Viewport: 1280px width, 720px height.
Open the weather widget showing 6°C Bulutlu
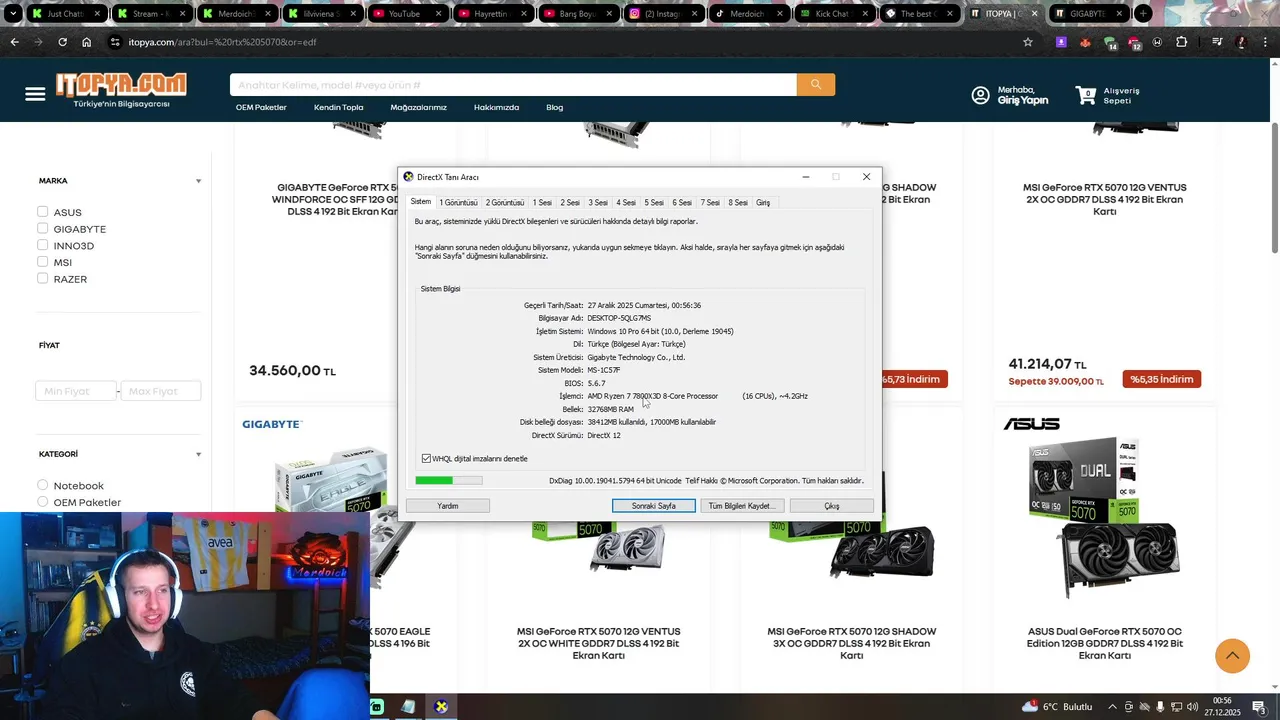click(x=1057, y=707)
